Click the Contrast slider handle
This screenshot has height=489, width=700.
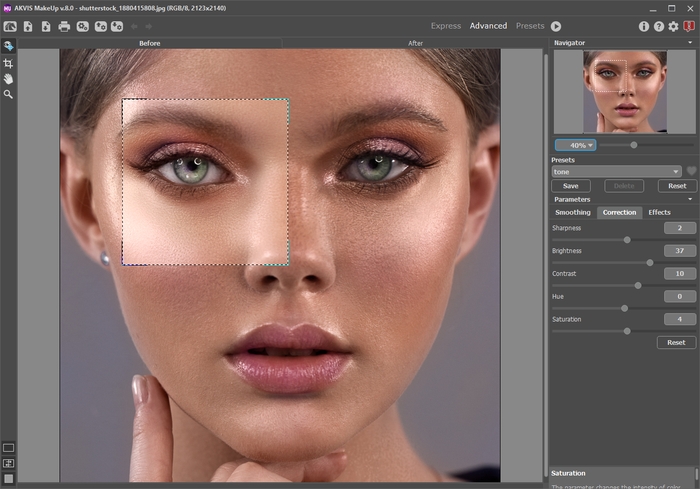tap(638, 285)
